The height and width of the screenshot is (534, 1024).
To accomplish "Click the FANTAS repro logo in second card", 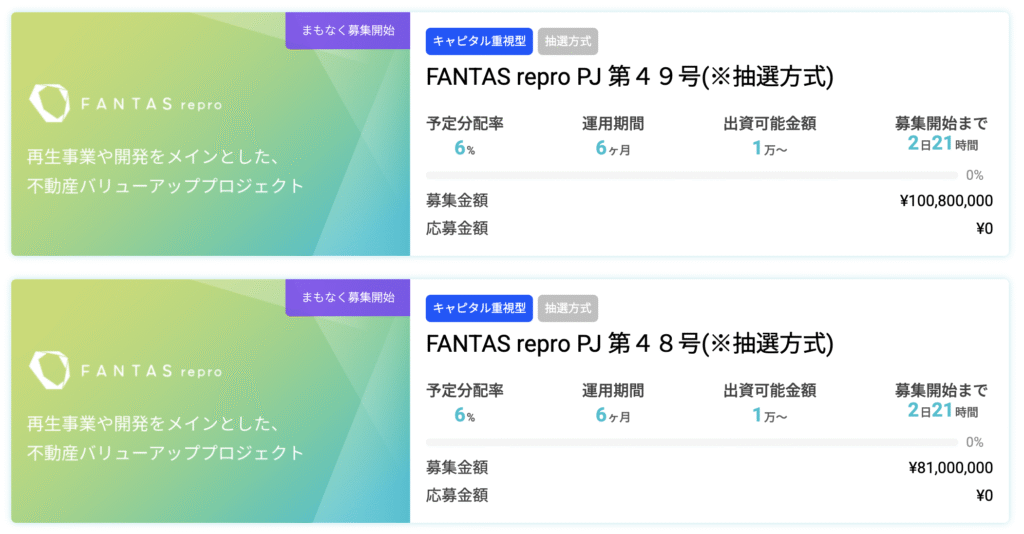I will tap(126, 370).
